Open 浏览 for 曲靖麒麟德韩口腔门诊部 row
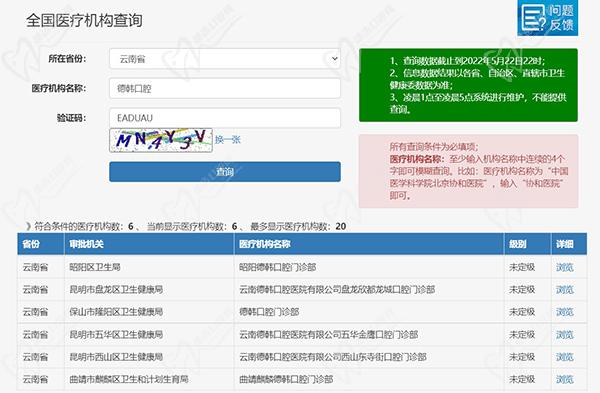This screenshot has height=393, width=600. pyautogui.click(x=565, y=379)
